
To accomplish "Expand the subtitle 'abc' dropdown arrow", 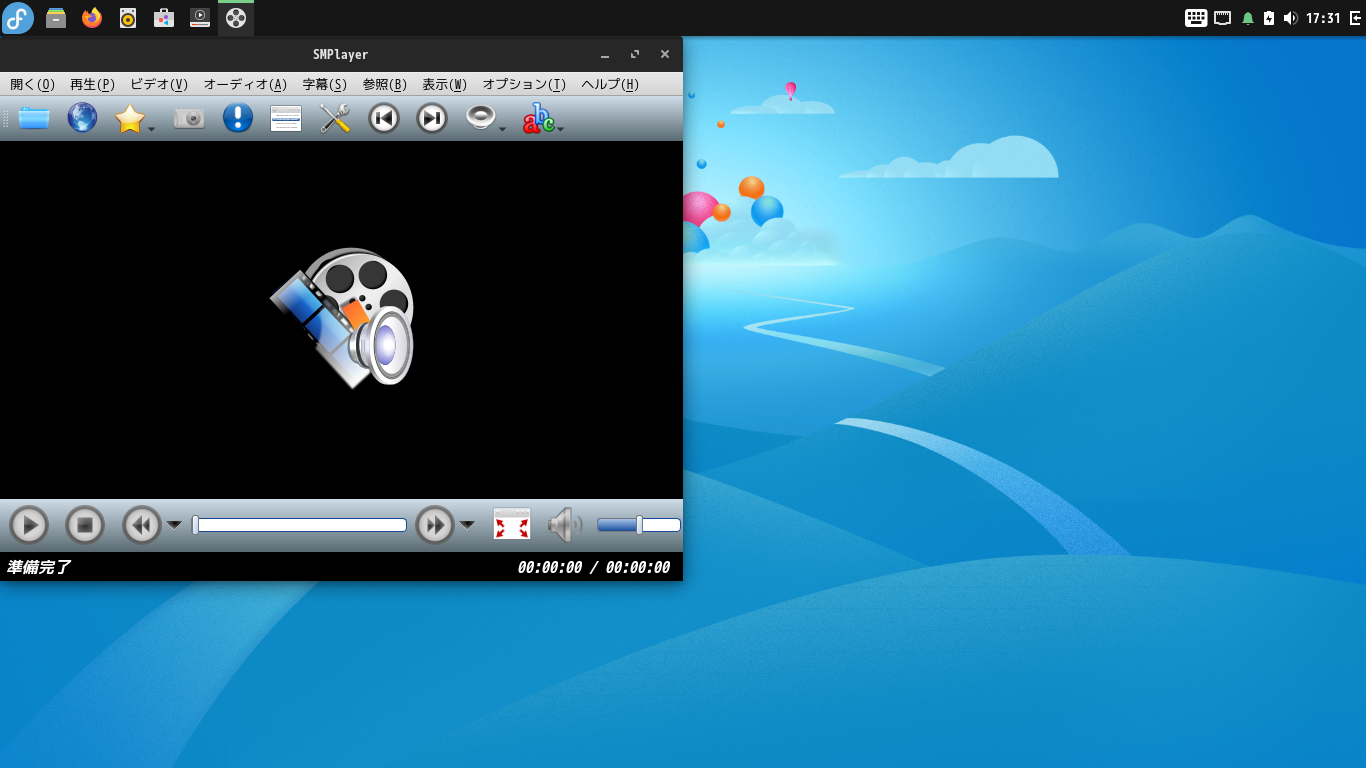I will coord(560,129).
